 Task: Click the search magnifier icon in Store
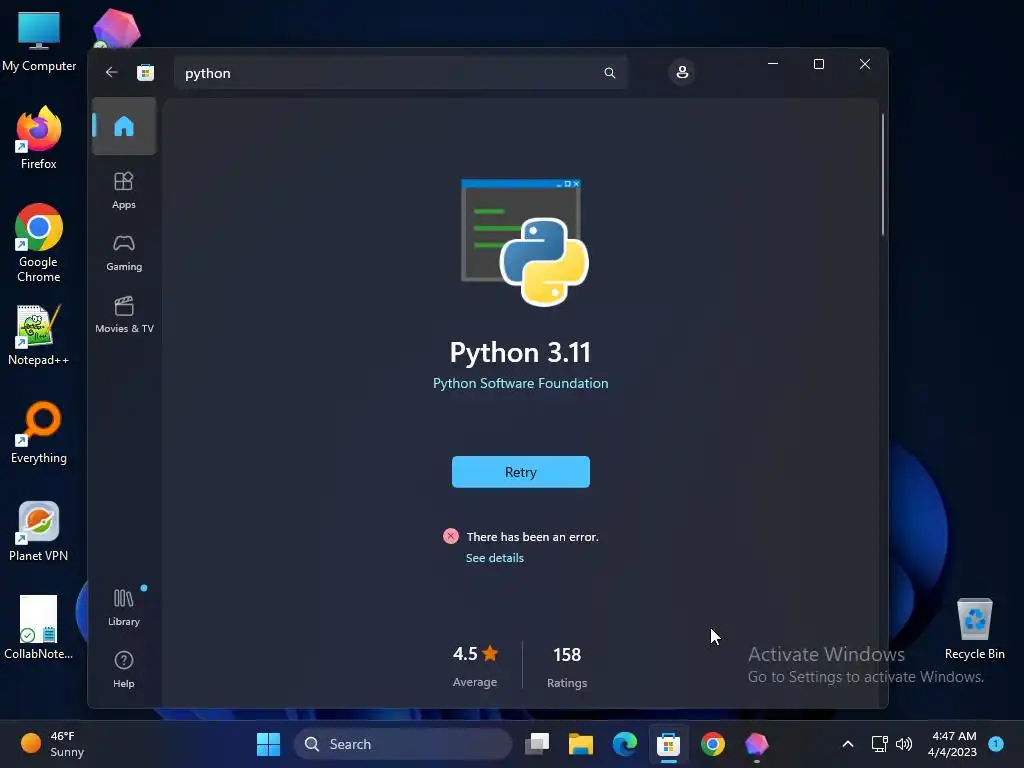[x=609, y=72]
